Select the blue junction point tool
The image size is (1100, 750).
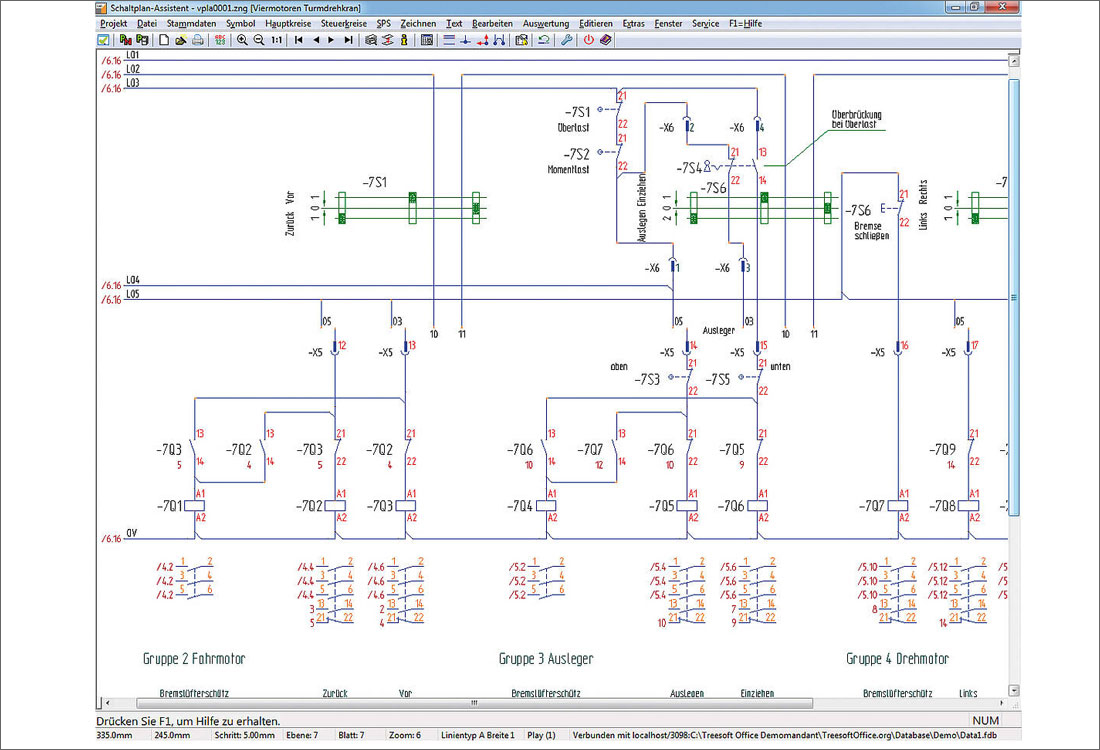[465, 41]
